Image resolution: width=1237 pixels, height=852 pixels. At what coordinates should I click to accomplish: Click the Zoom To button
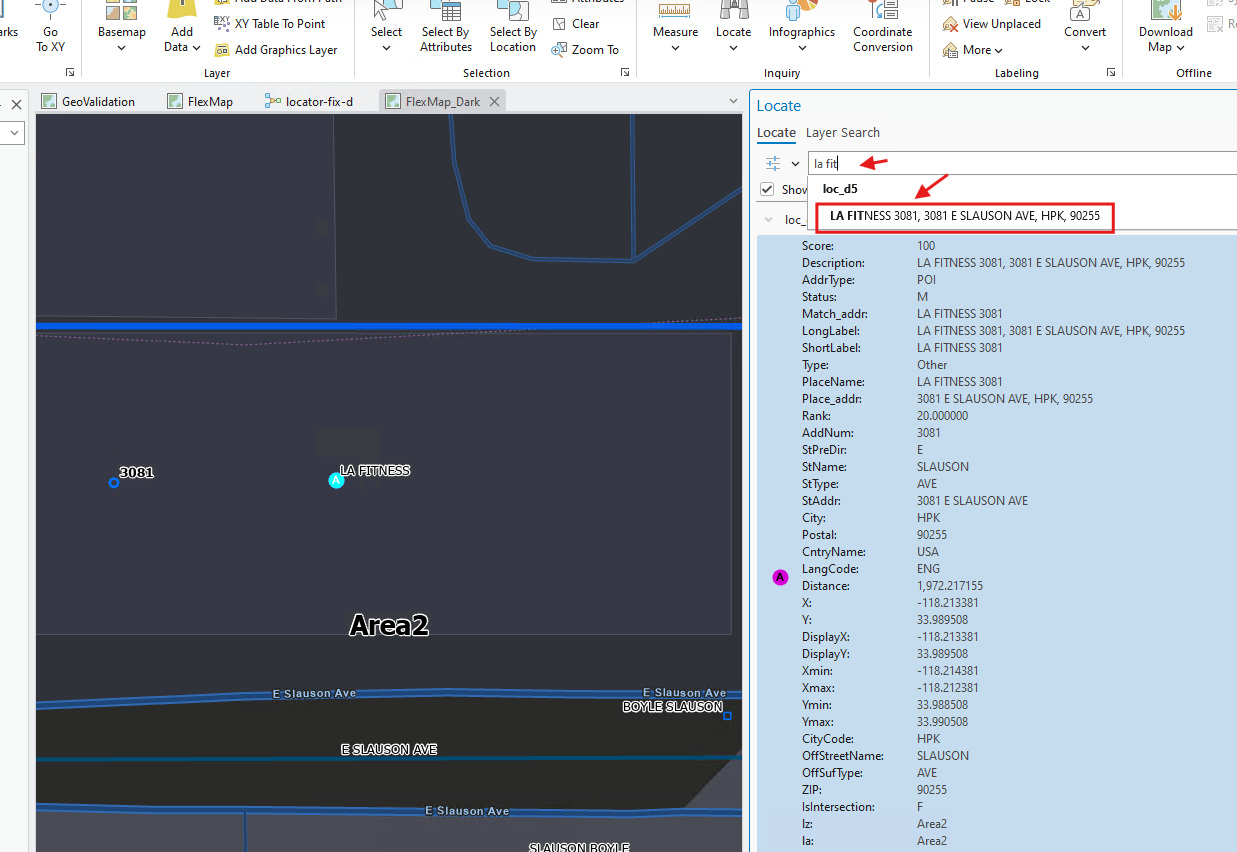click(586, 49)
